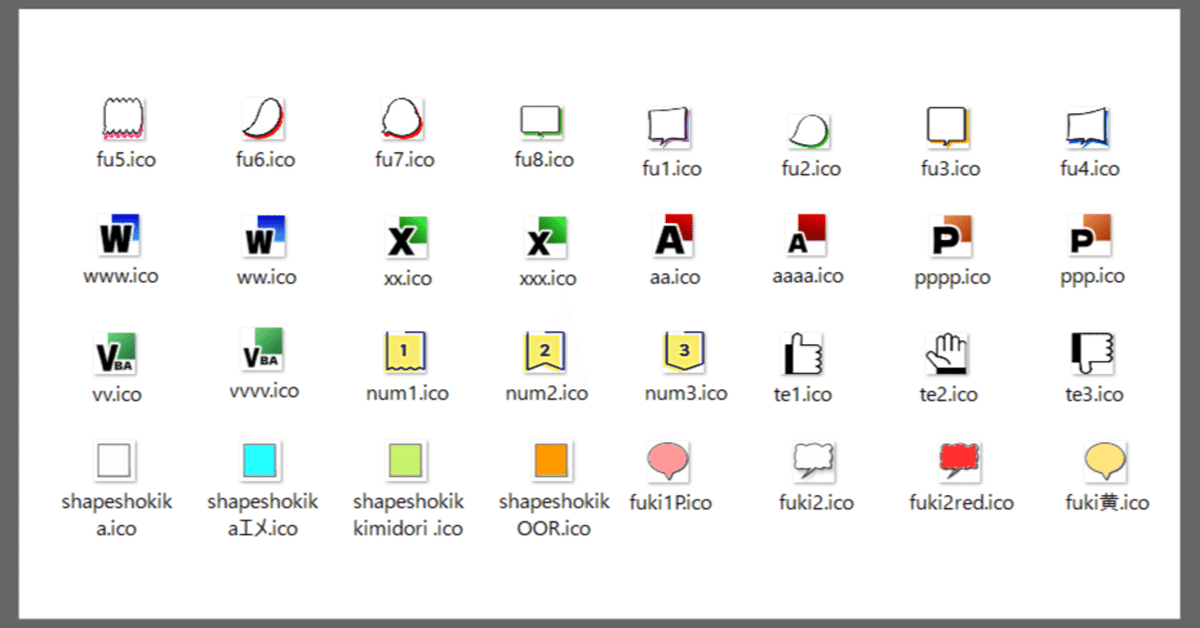This screenshot has height=628, width=1200.
Task: Click the vvvv.ico file name label
Action: point(264,391)
